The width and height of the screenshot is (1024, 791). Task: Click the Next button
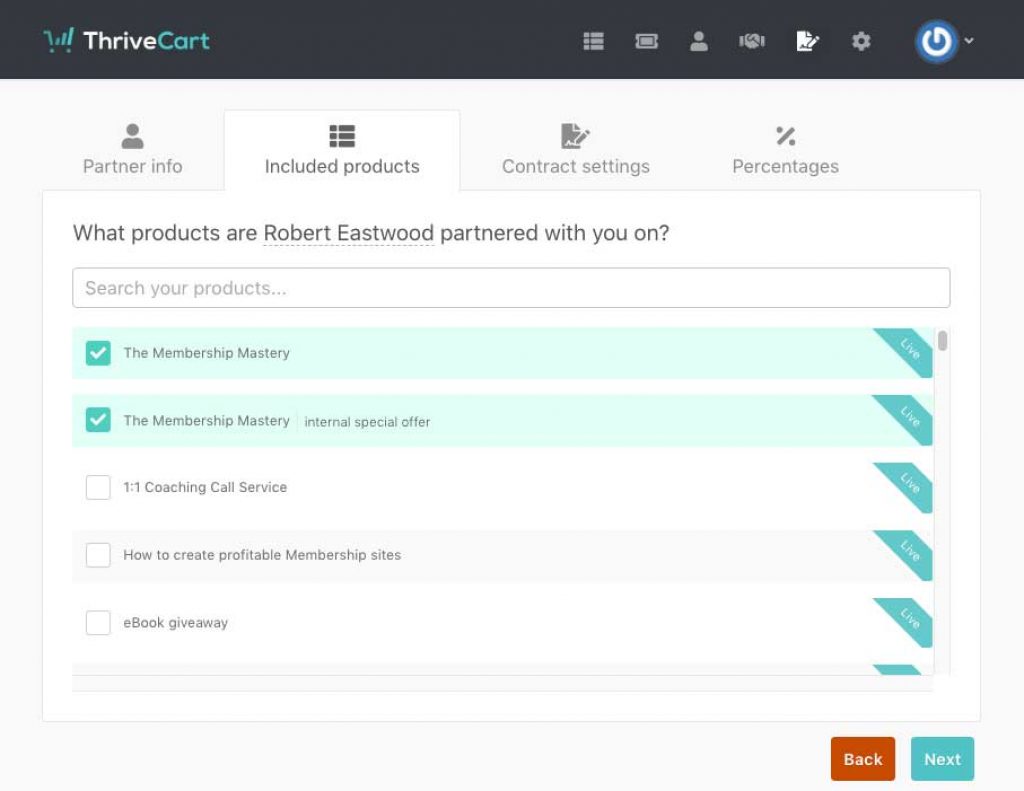942,759
